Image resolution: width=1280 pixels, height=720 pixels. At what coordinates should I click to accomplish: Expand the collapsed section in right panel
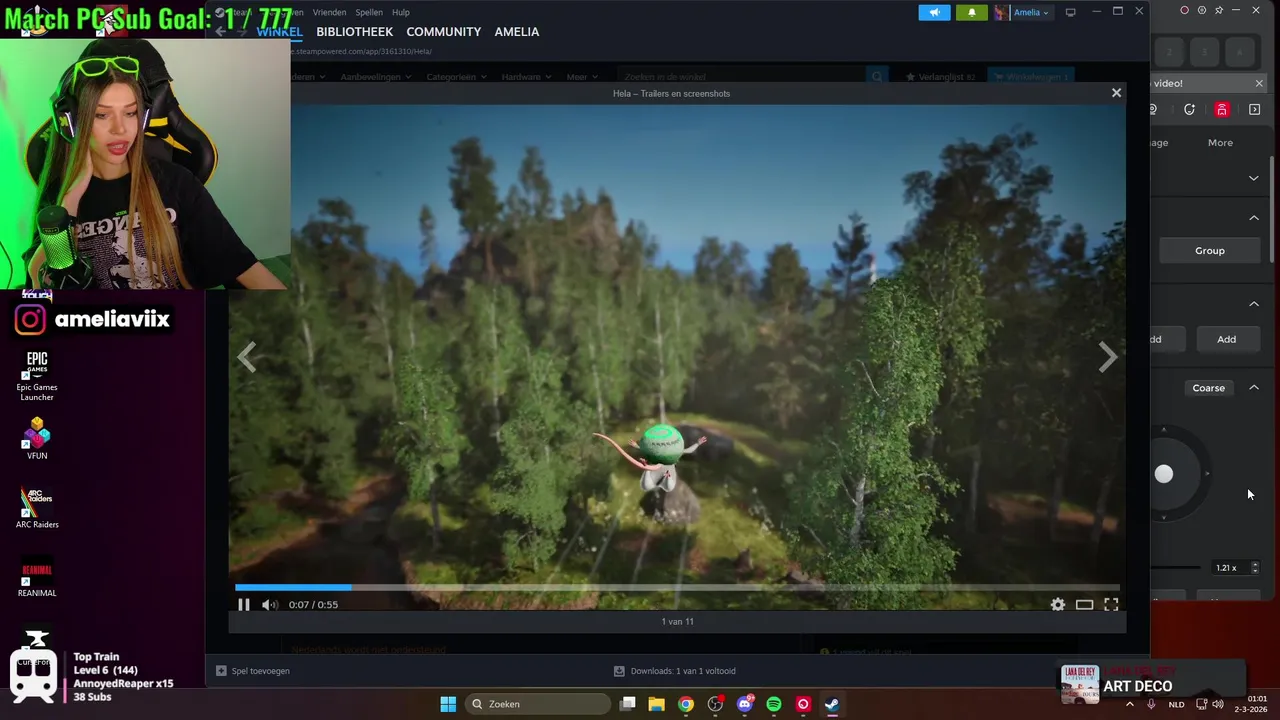coord(1254,178)
